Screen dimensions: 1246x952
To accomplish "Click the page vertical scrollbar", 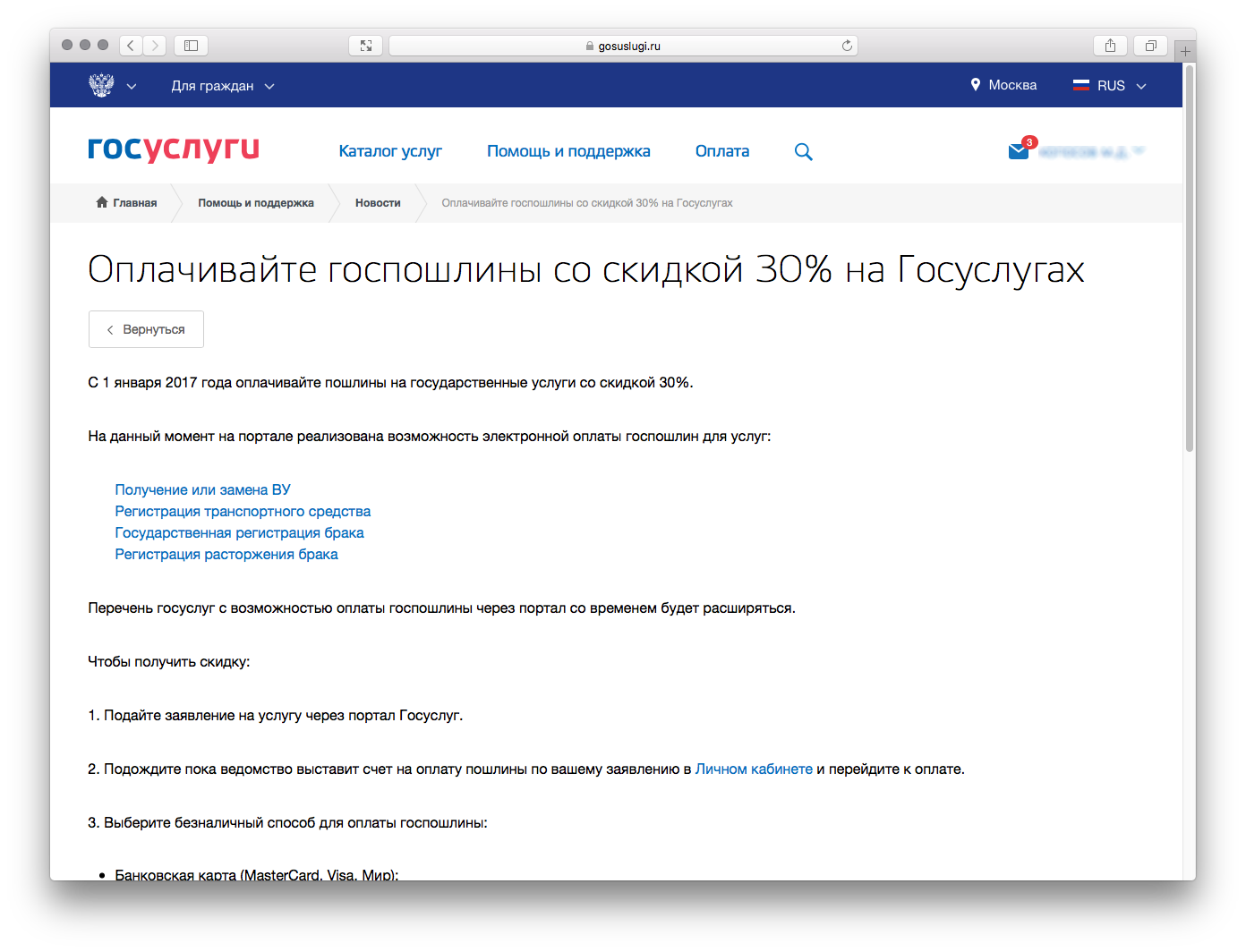I will pyautogui.click(x=1190, y=259).
